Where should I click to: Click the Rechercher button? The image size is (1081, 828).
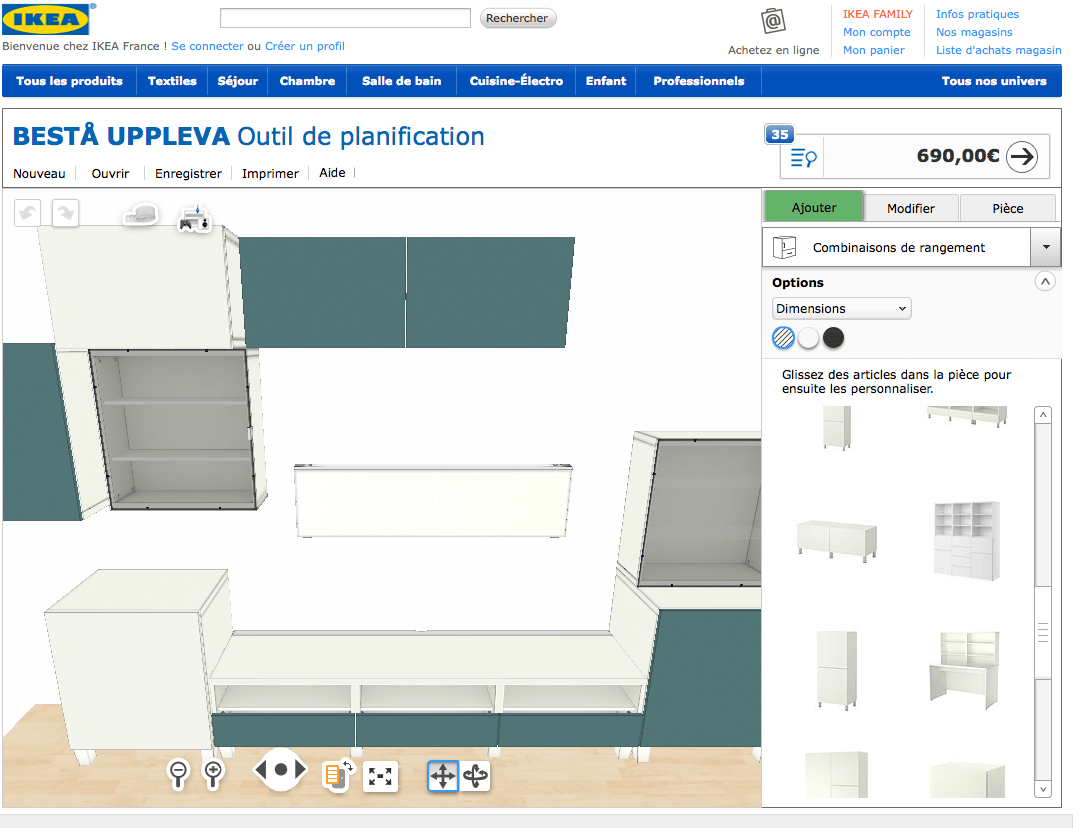(517, 18)
